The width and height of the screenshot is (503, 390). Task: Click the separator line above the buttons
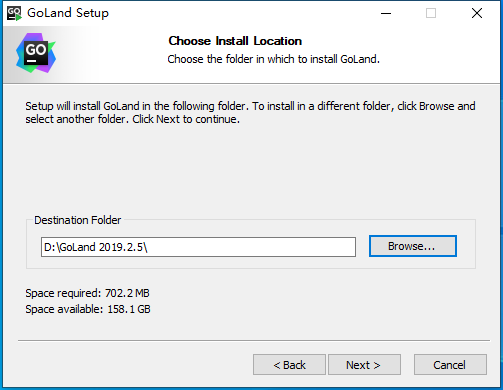pyautogui.click(x=254, y=341)
